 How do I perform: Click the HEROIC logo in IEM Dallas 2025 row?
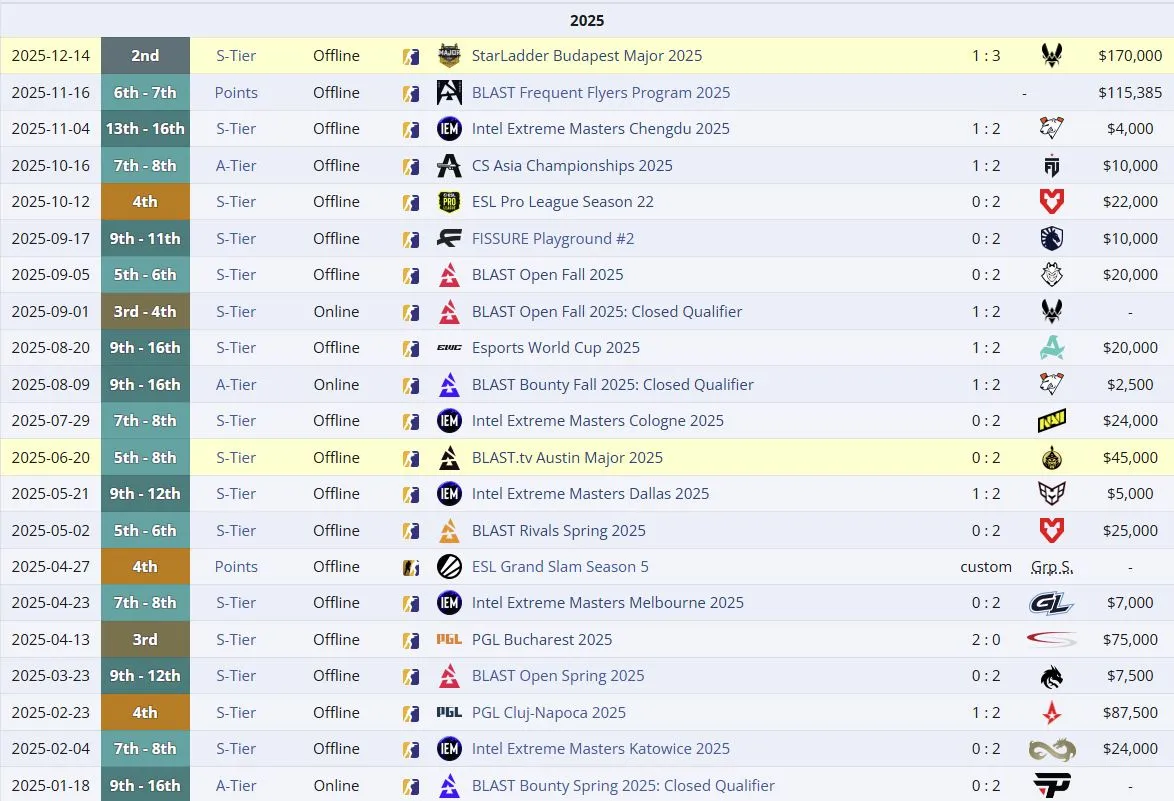click(x=1051, y=493)
